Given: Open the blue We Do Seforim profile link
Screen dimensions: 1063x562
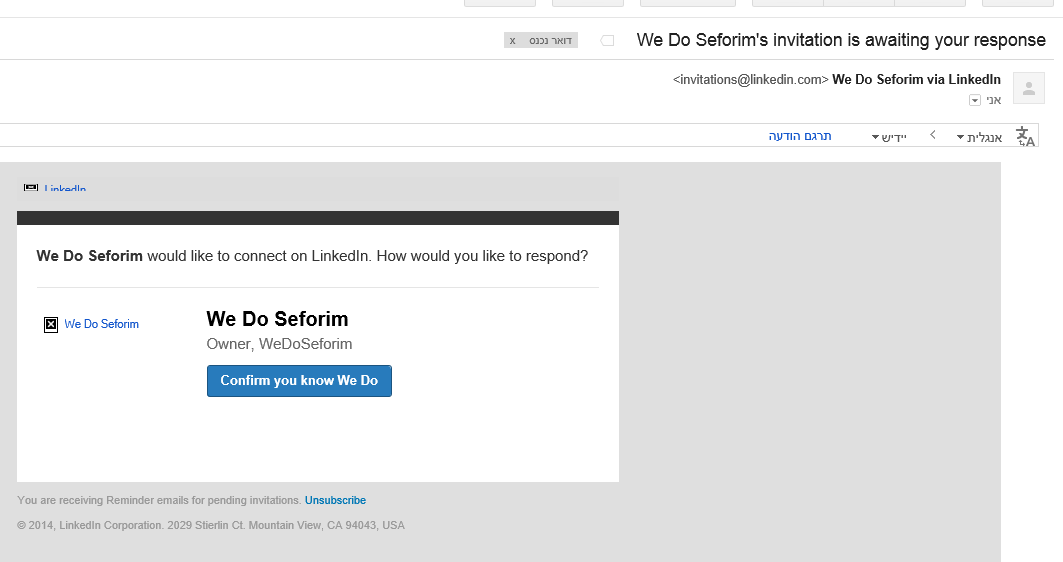Looking at the screenshot, I should [x=102, y=324].
